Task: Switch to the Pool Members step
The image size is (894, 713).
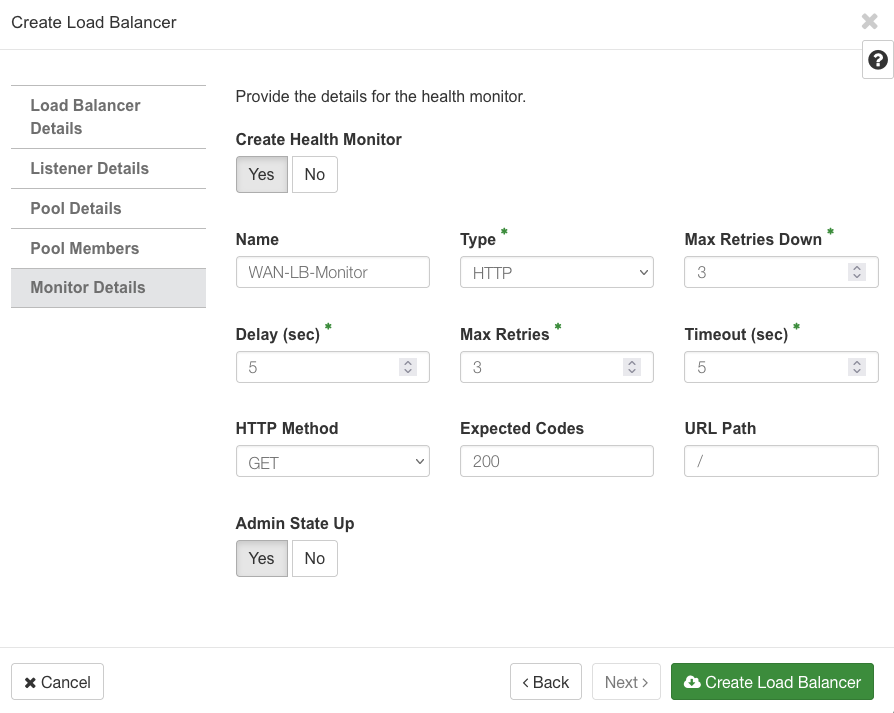Action: click(x=84, y=248)
